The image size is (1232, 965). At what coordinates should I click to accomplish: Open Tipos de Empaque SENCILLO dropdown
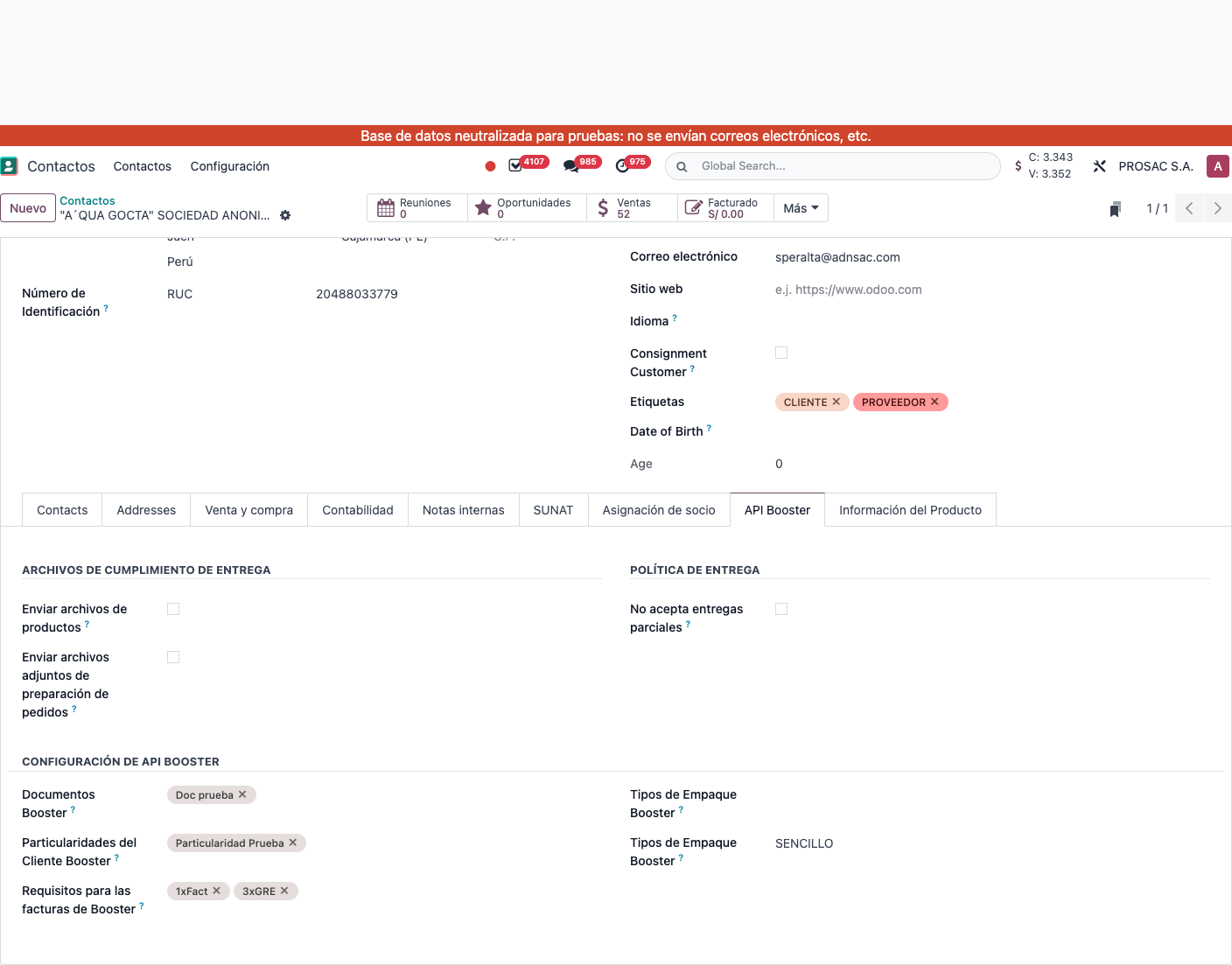coord(992,843)
